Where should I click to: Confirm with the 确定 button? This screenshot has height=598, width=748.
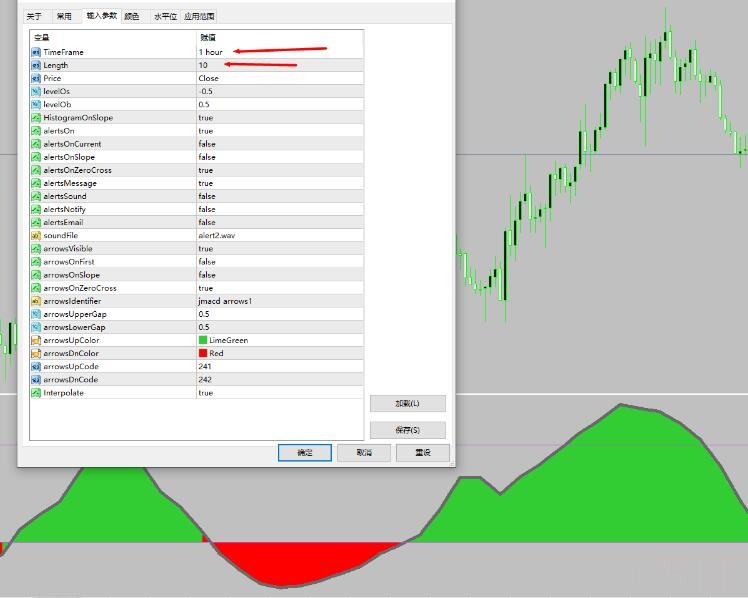coord(305,453)
